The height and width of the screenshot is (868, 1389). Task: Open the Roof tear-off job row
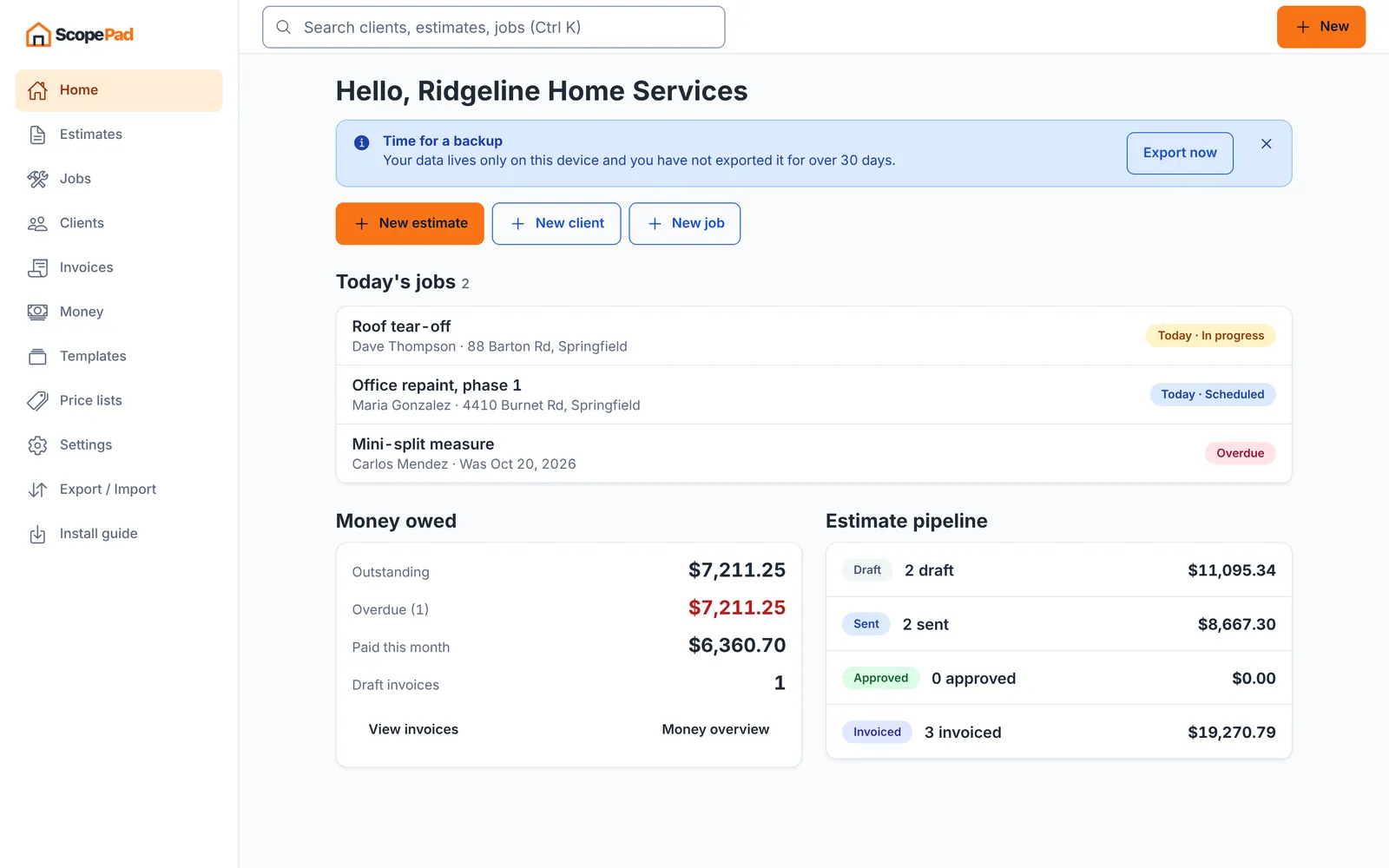814,336
